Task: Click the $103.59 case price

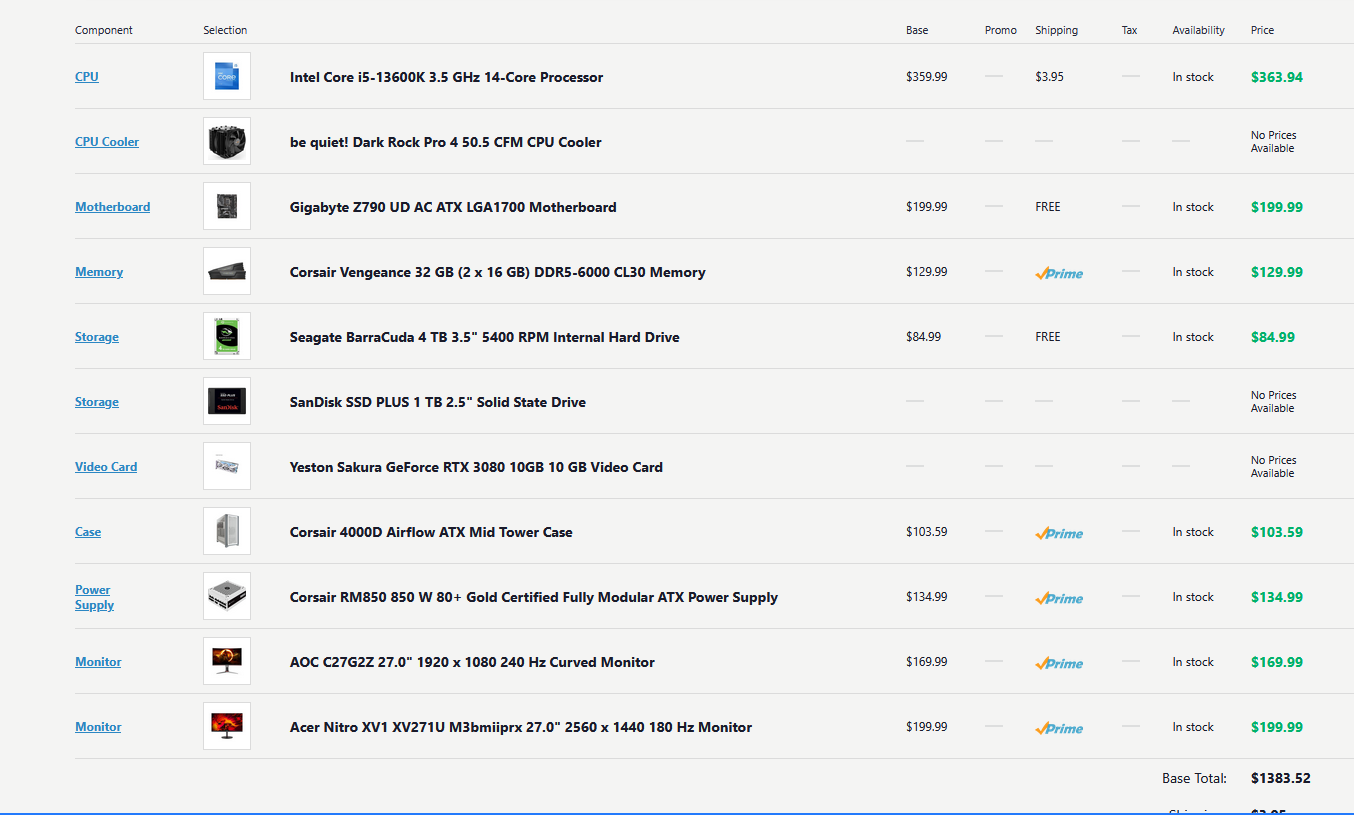Action: coord(1277,532)
